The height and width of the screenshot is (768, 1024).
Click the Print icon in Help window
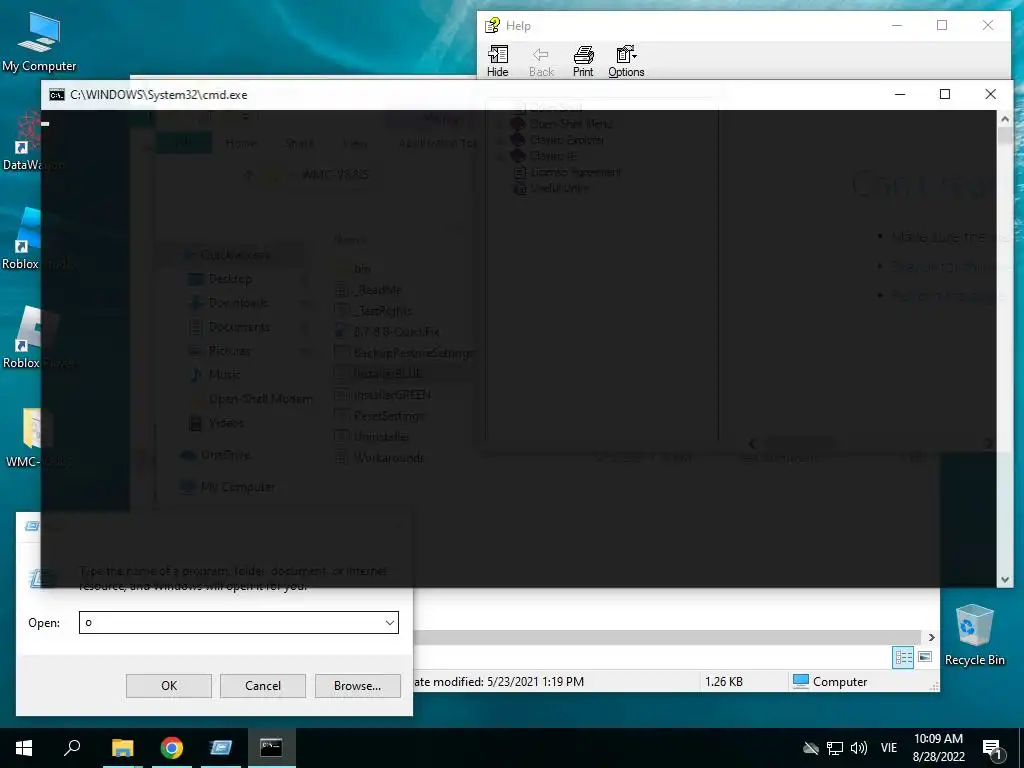[x=583, y=62]
